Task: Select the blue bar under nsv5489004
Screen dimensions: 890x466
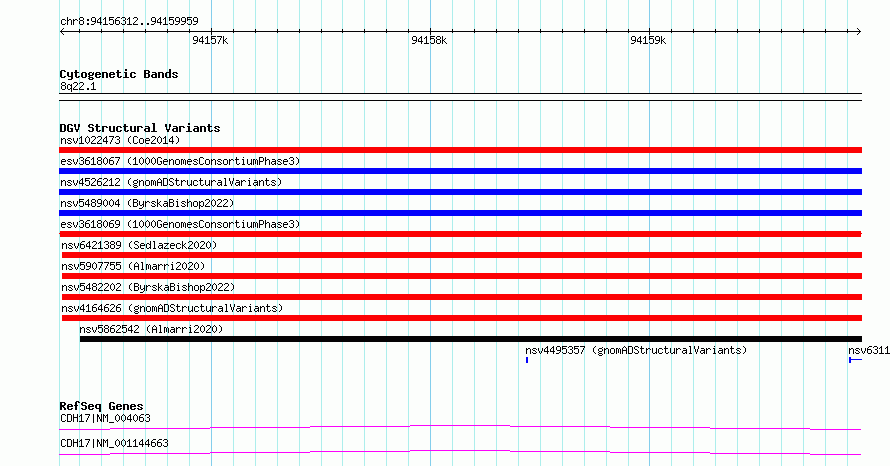Action: (460, 213)
